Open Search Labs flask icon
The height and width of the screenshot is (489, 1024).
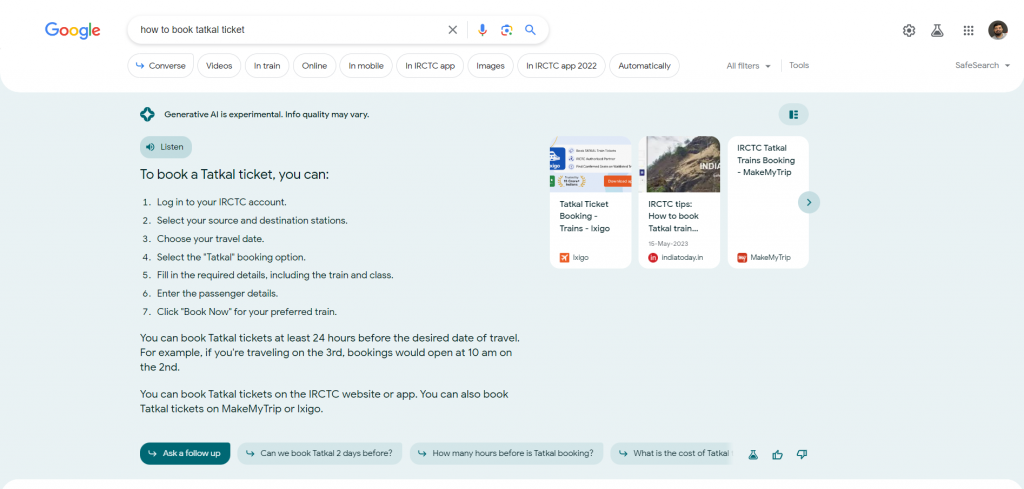[x=937, y=30]
